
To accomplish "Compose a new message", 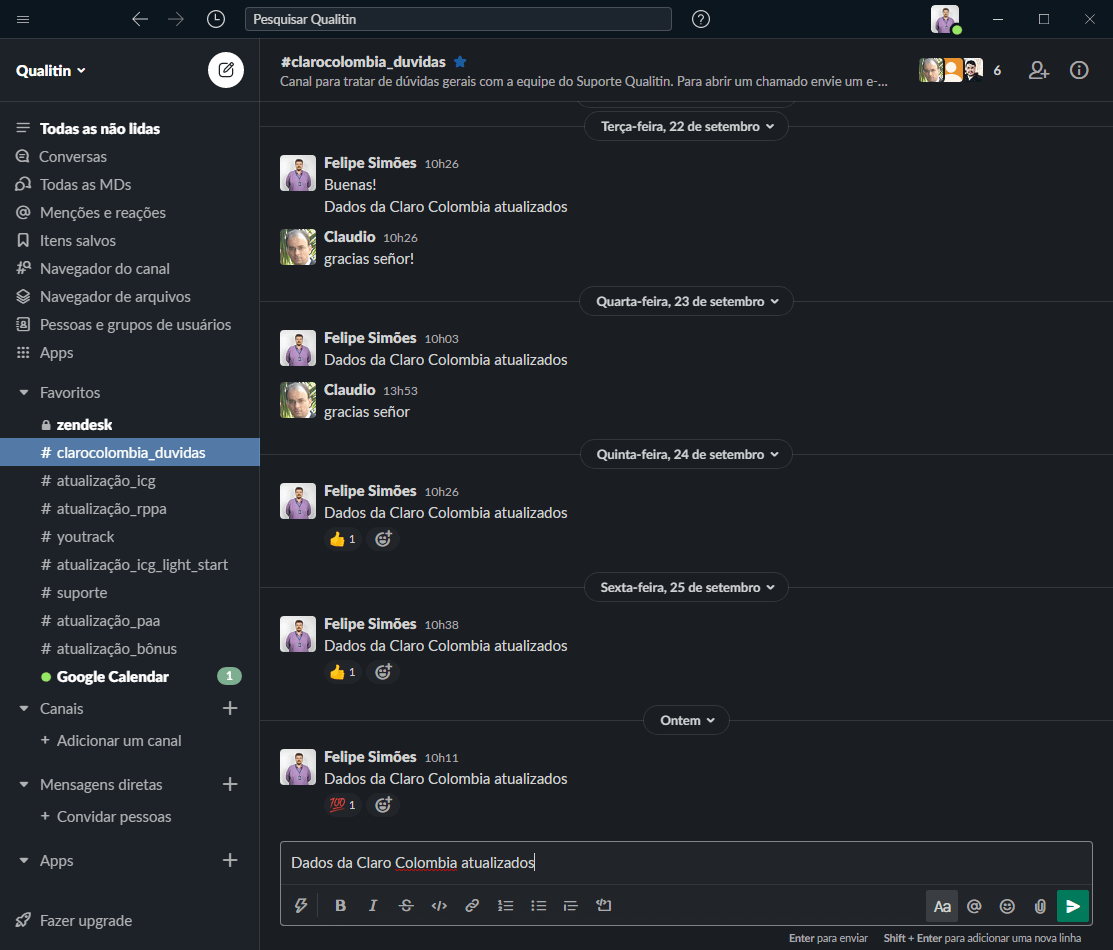I will pos(226,70).
